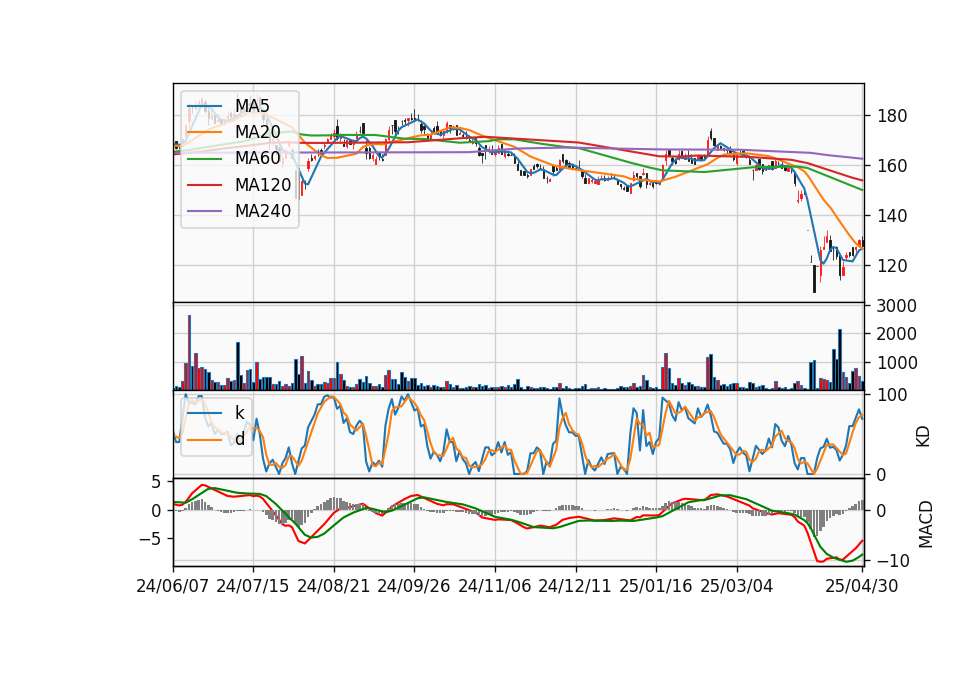
Task: Click the MA60 legend label
Action: click(x=258, y=159)
